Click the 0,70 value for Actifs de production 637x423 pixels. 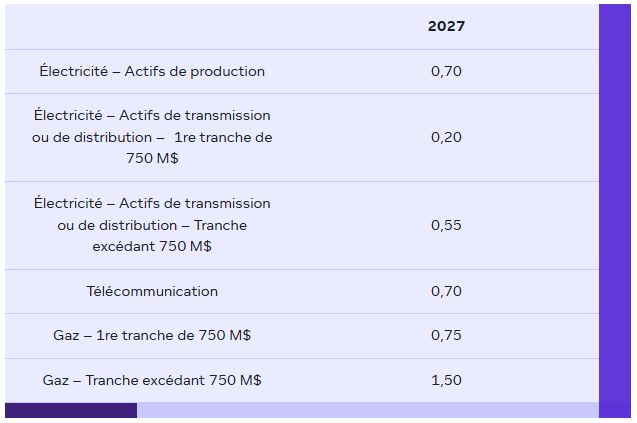[446, 71]
